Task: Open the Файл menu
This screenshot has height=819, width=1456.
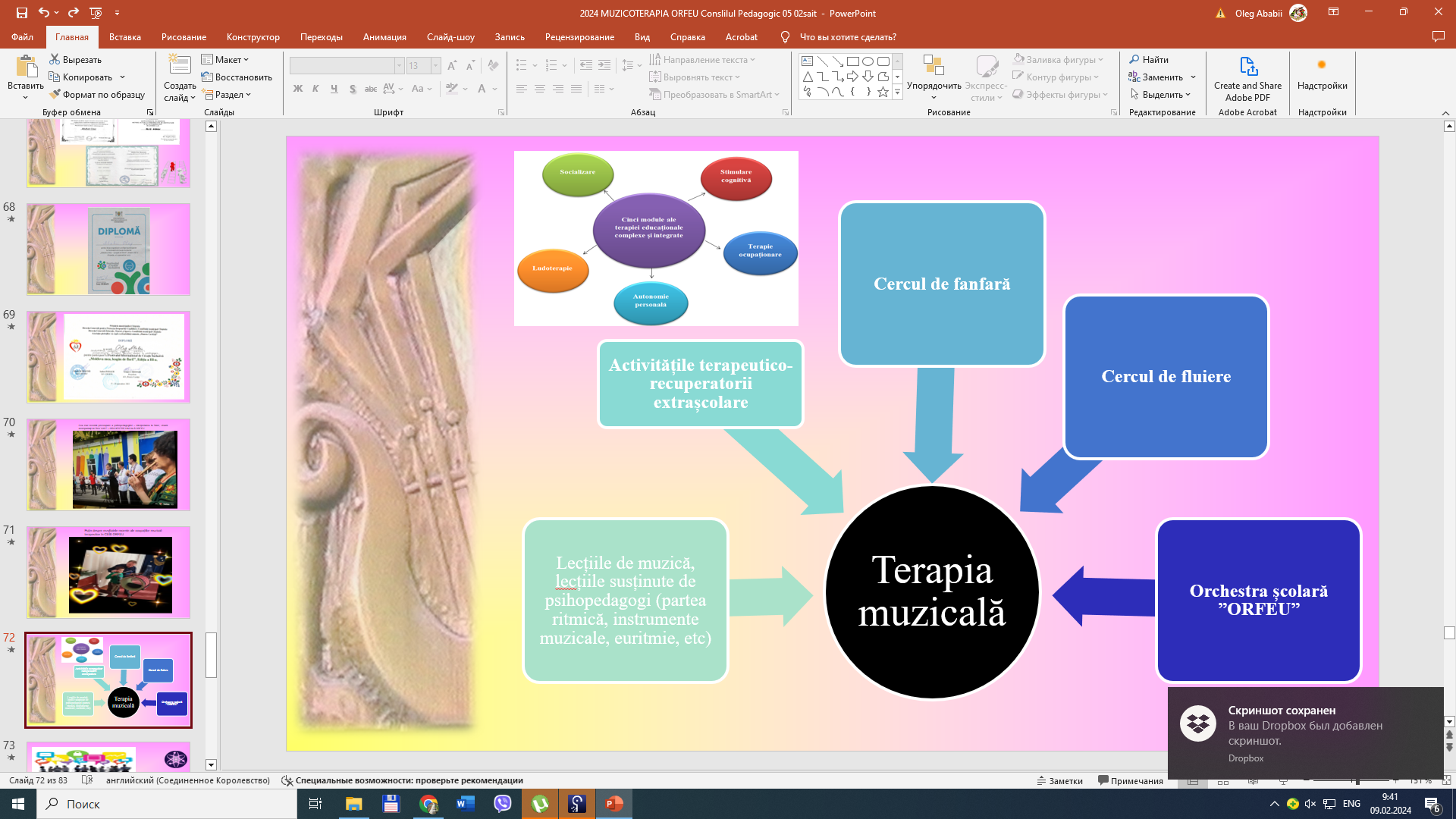Action: click(x=22, y=36)
